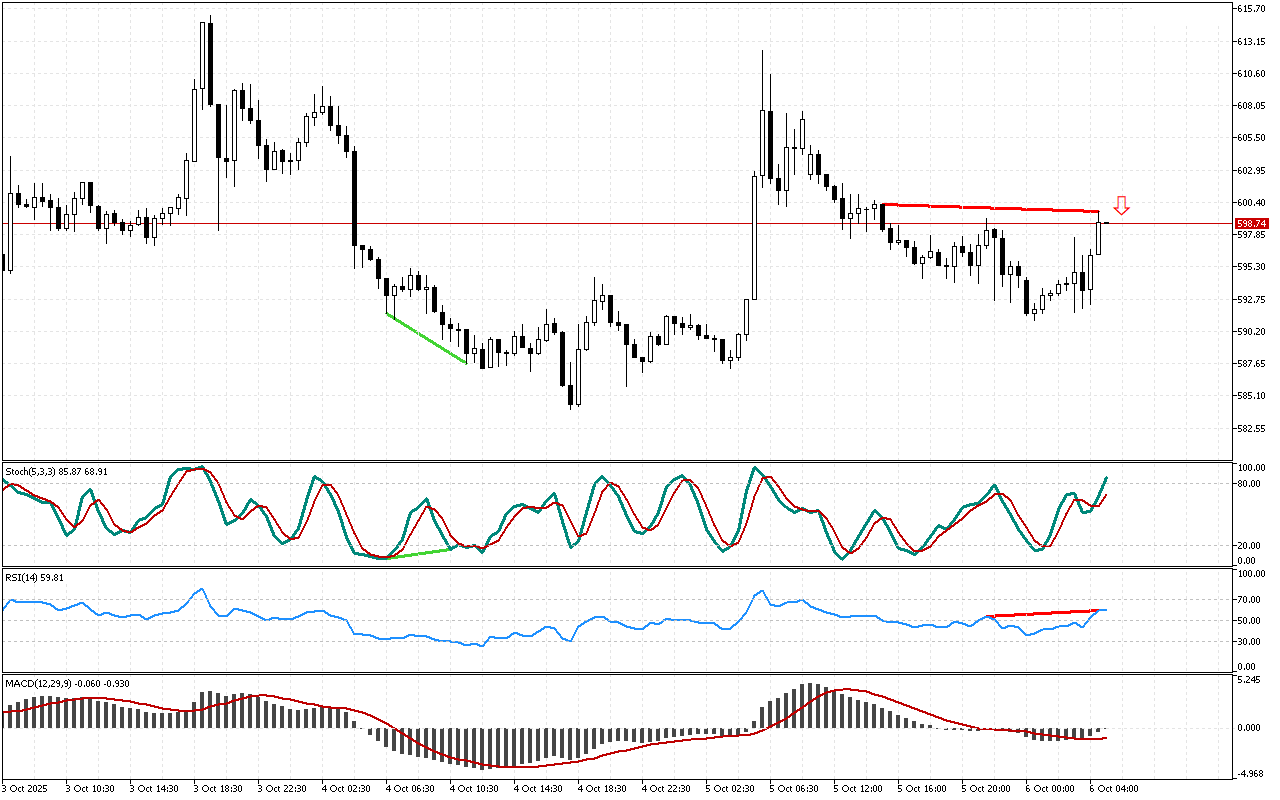Image resolution: width=1280 pixels, height=800 pixels.
Task: Click the red divergence line in RSI panel
Action: tap(1040, 613)
